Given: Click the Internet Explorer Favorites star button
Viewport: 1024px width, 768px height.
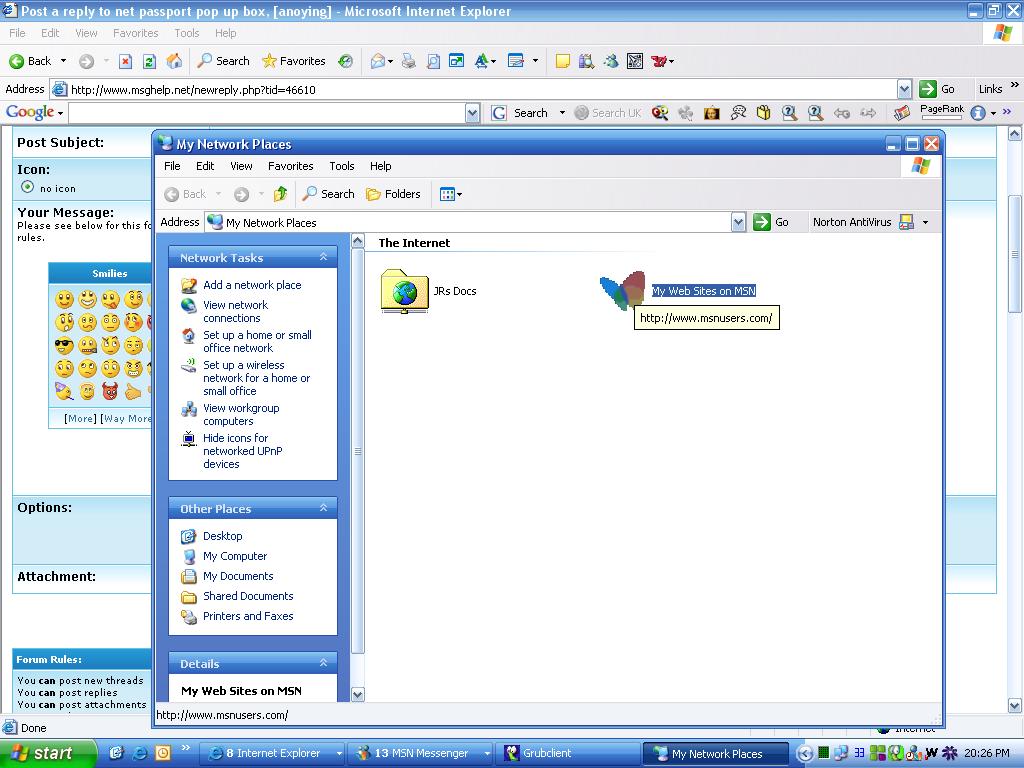Looking at the screenshot, I should [x=293, y=61].
